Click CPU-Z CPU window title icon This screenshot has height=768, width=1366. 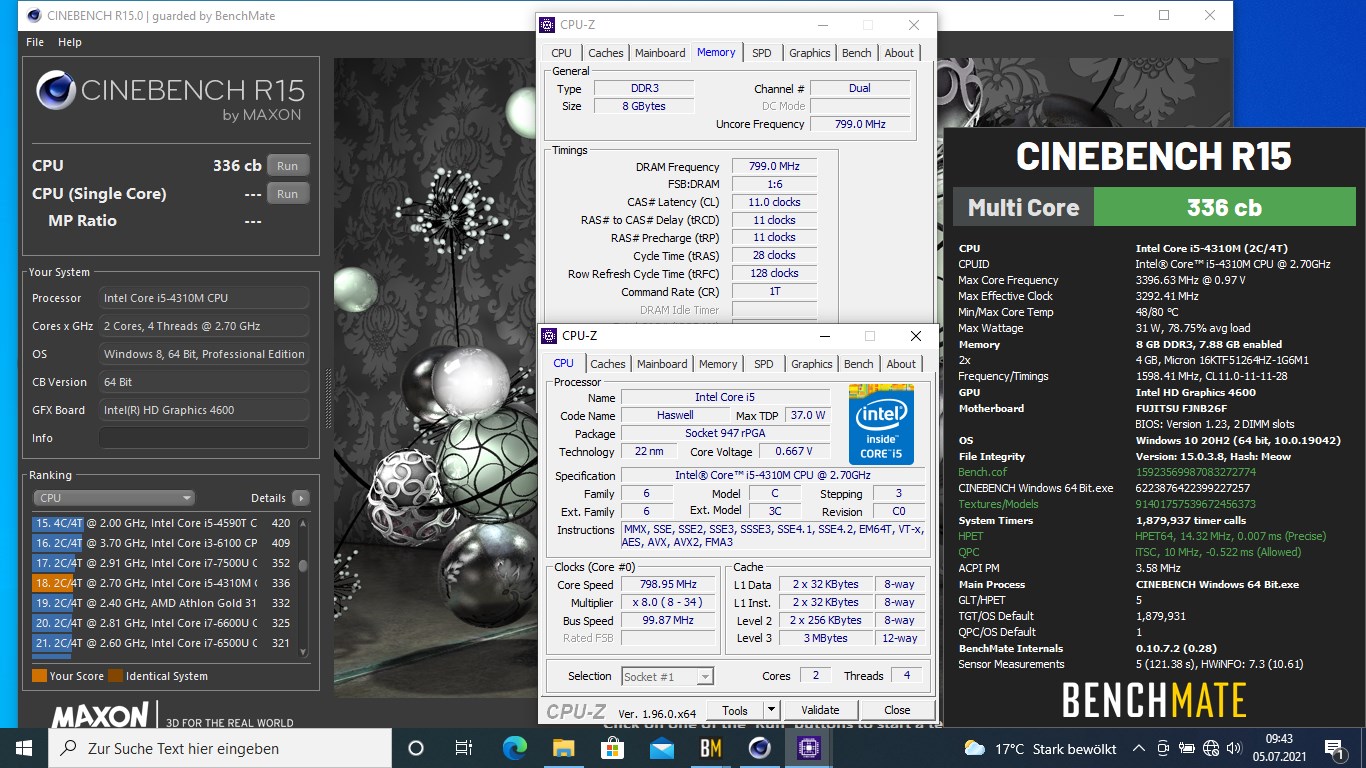548,336
